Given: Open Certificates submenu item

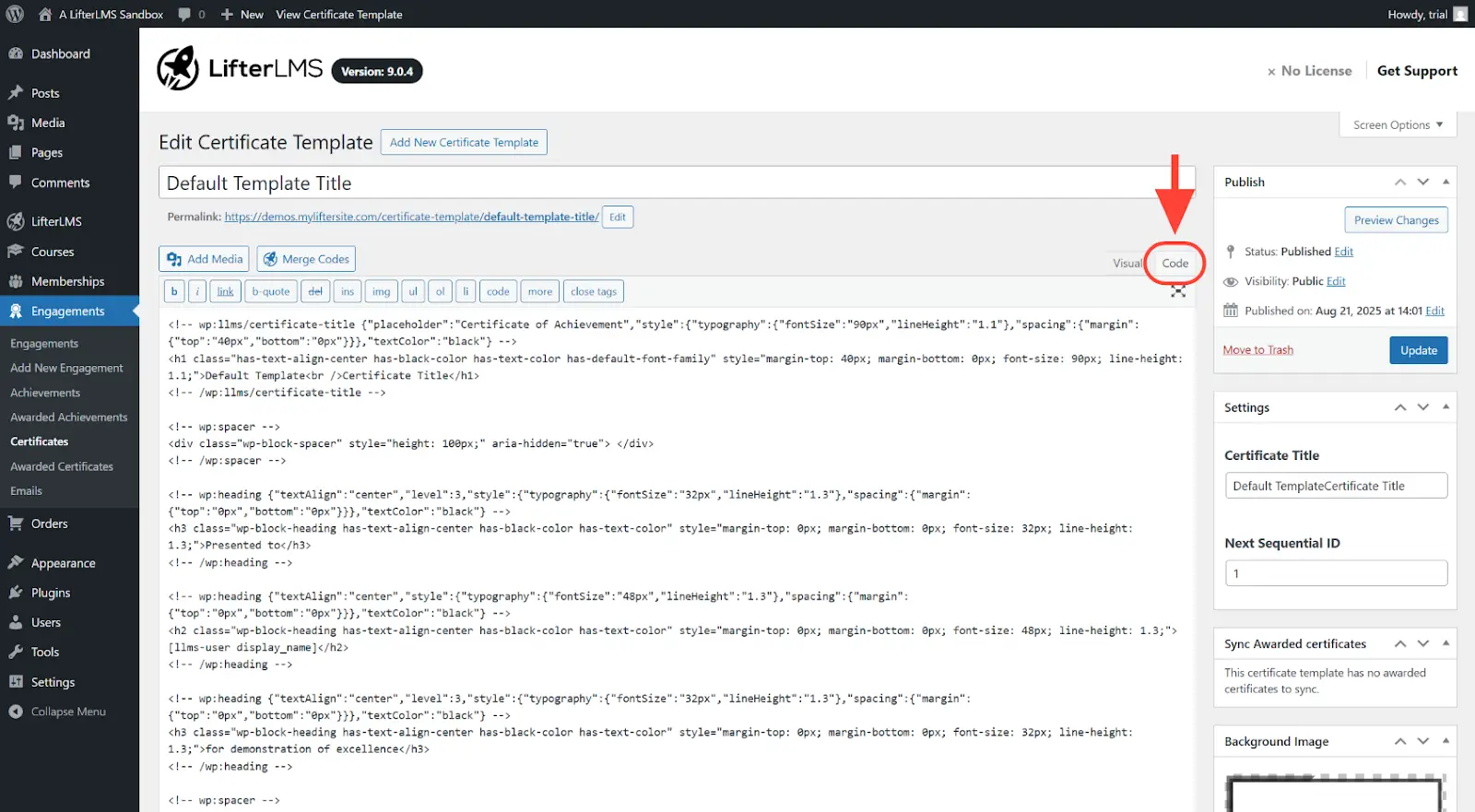Looking at the screenshot, I should [40, 441].
